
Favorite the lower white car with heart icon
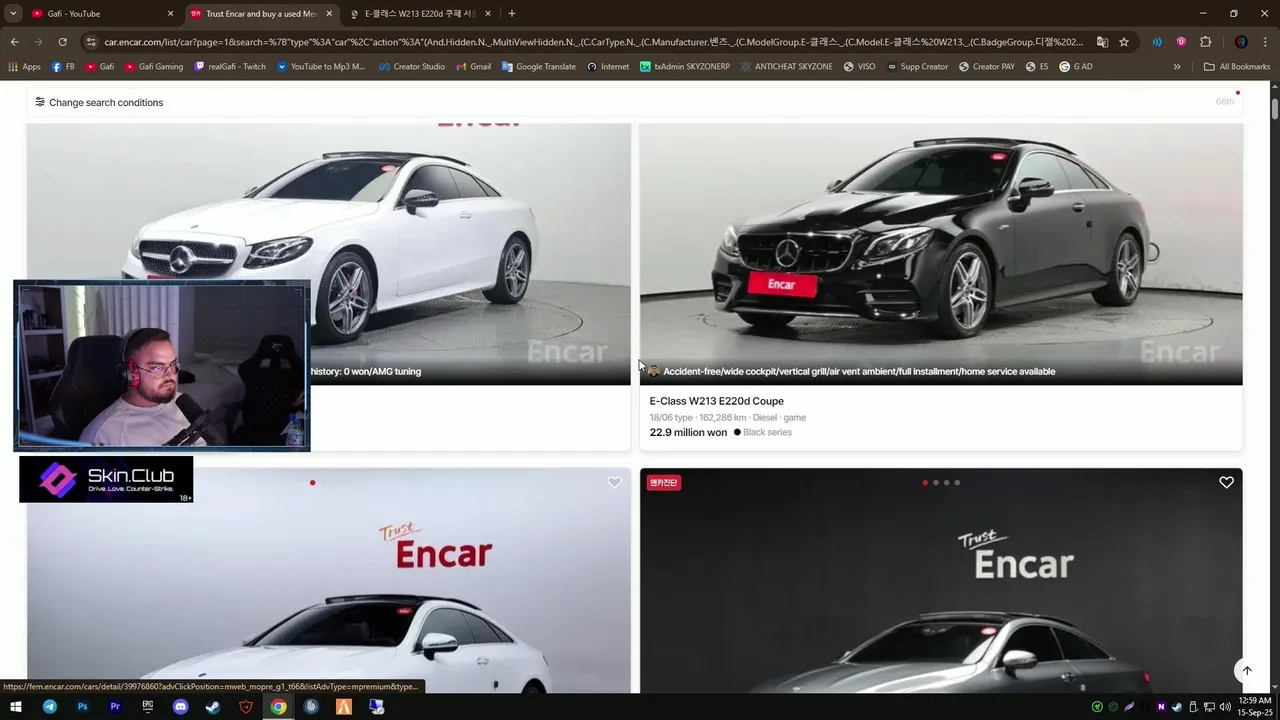(x=614, y=482)
